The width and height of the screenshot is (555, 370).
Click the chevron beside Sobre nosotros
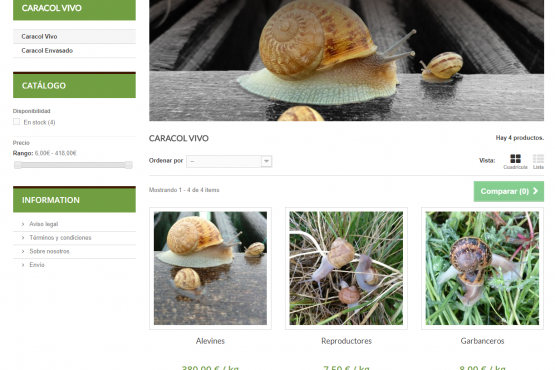tap(23, 251)
